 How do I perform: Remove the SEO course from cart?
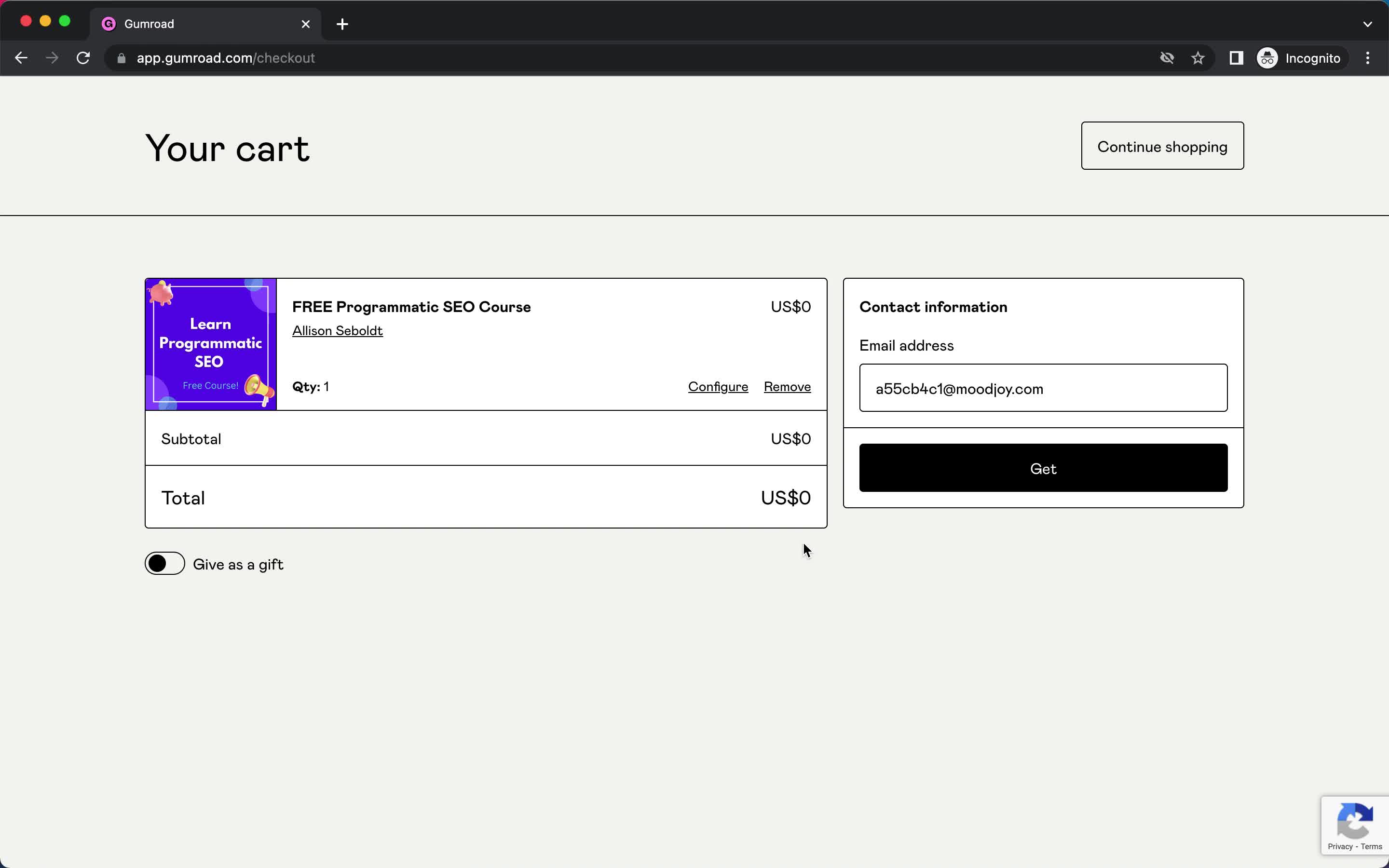[787, 386]
